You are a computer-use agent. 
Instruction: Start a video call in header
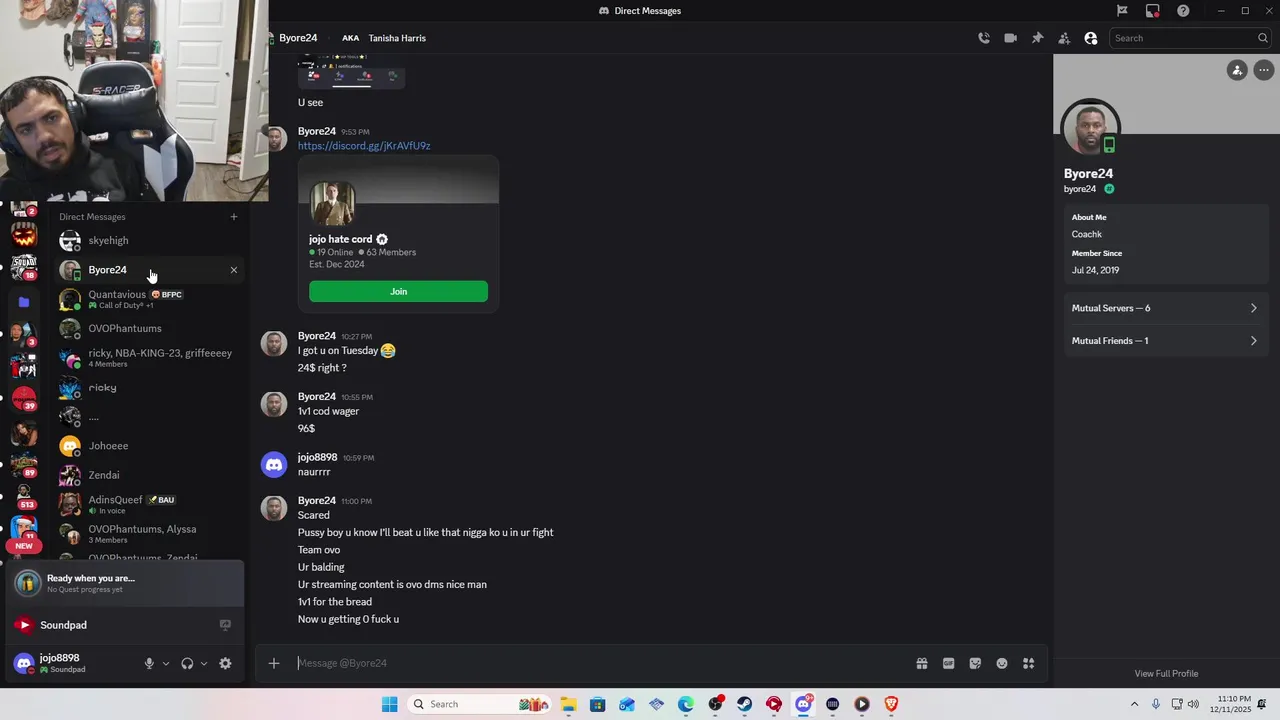(x=1010, y=38)
